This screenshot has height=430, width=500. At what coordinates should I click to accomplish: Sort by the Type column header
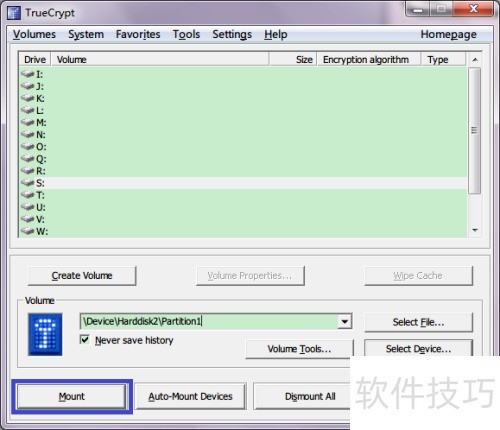(x=443, y=59)
